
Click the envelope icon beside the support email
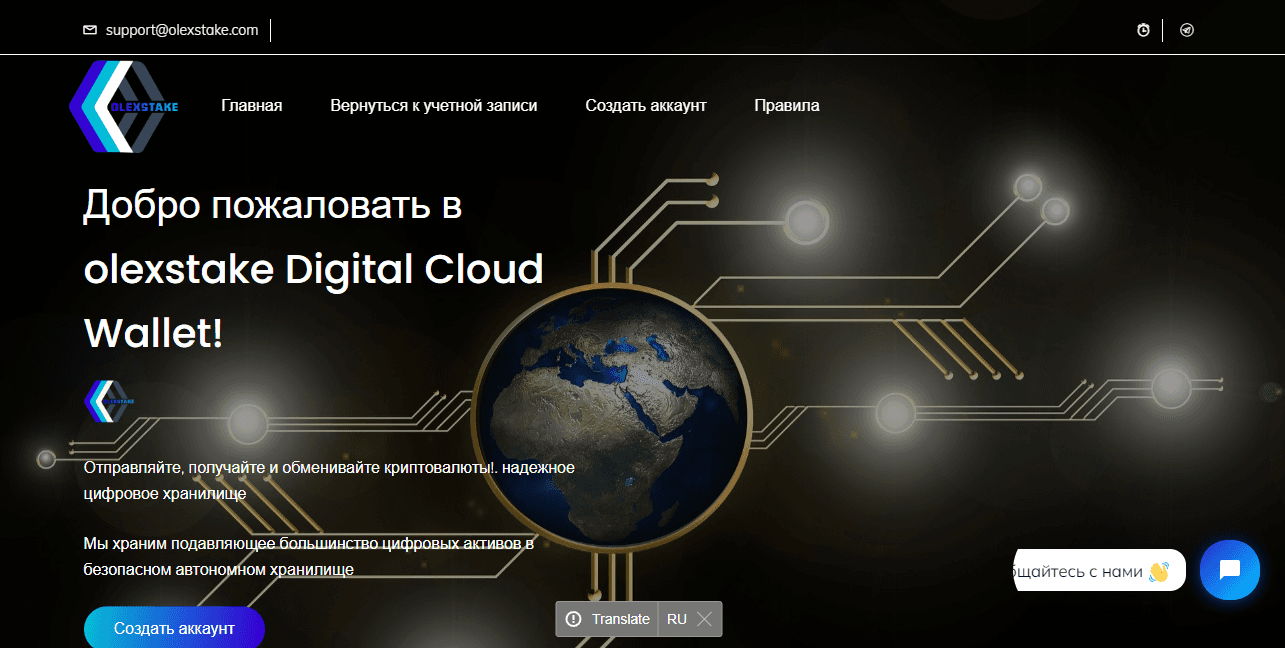pyautogui.click(x=89, y=30)
